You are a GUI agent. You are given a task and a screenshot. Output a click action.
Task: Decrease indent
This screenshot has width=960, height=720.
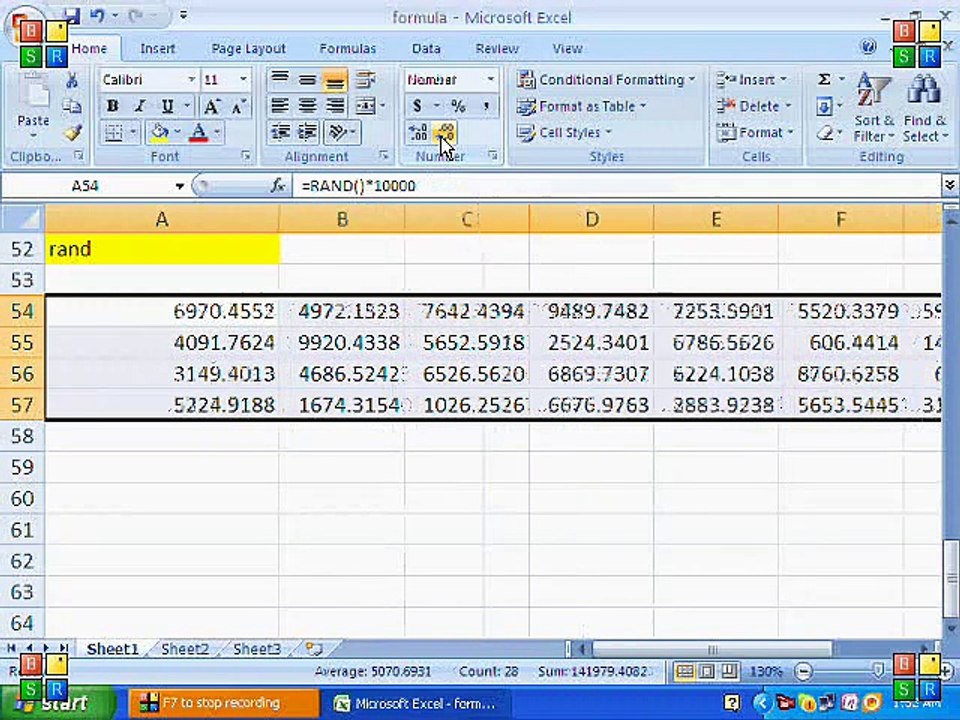[x=281, y=132]
